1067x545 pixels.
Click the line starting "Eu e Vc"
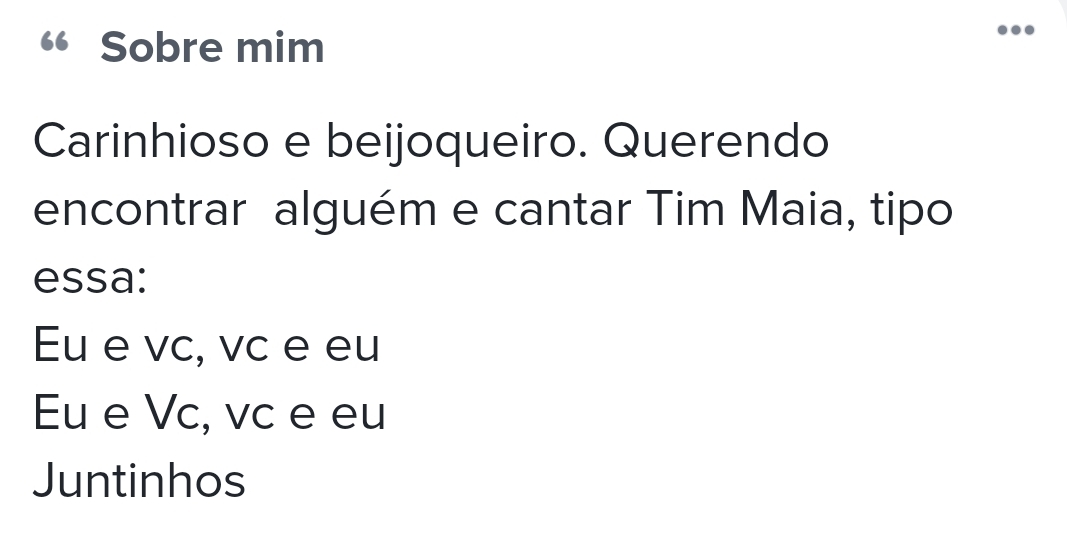(x=209, y=414)
